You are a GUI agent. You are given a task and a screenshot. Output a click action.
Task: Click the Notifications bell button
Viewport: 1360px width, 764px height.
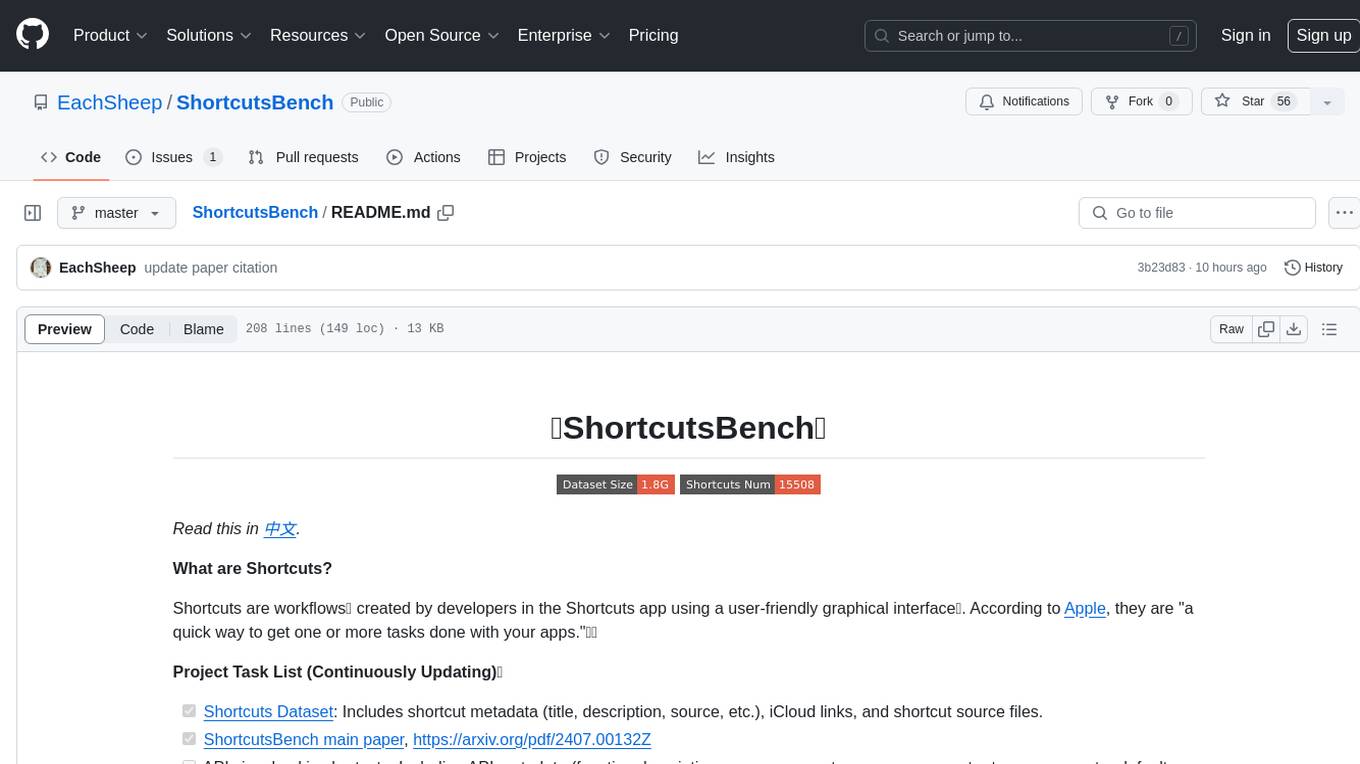[1024, 101]
